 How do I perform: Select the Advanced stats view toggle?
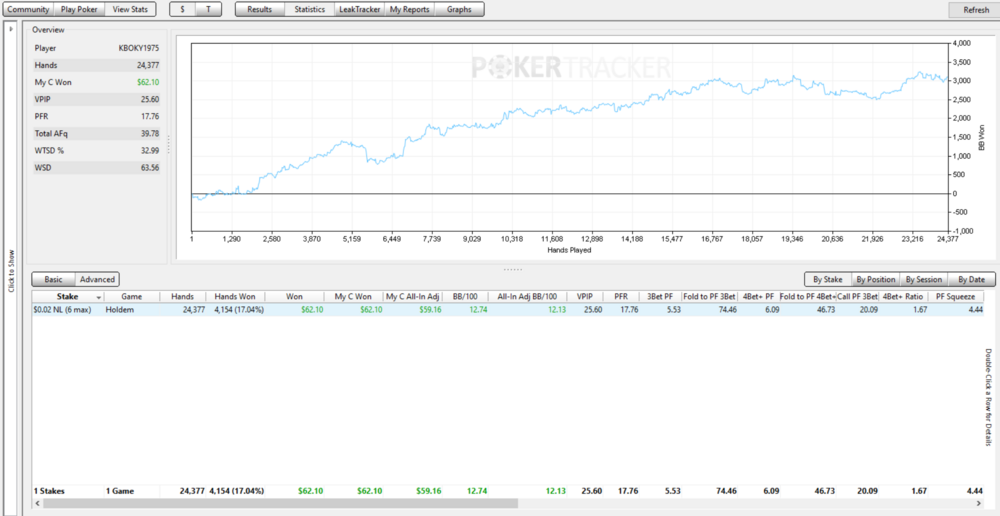pyautogui.click(x=97, y=280)
